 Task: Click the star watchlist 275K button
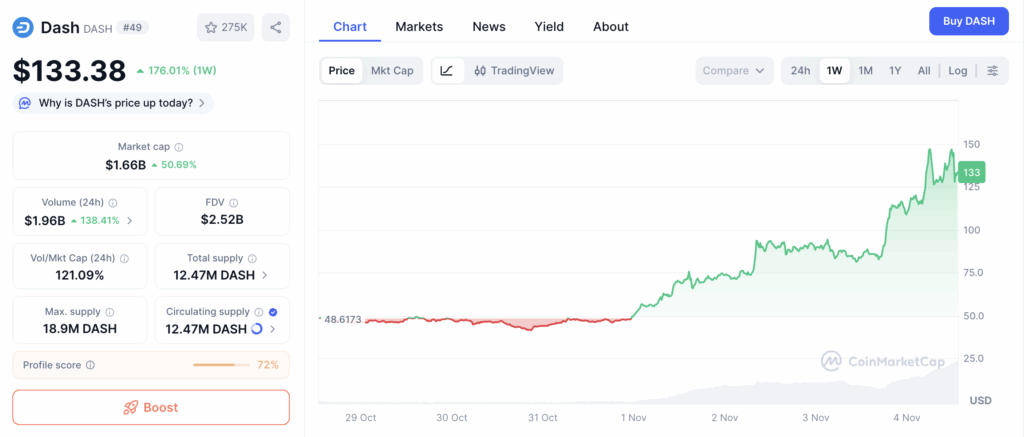[x=225, y=27]
